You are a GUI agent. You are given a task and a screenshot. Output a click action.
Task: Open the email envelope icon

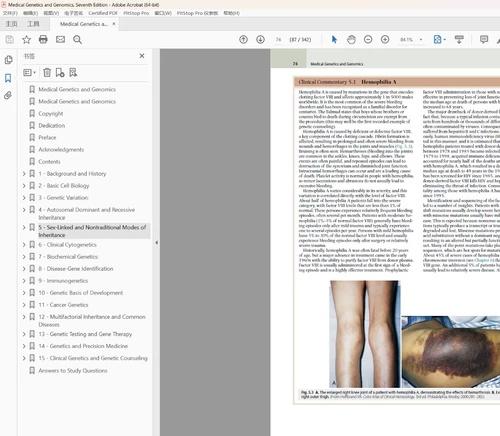tap(60, 39)
